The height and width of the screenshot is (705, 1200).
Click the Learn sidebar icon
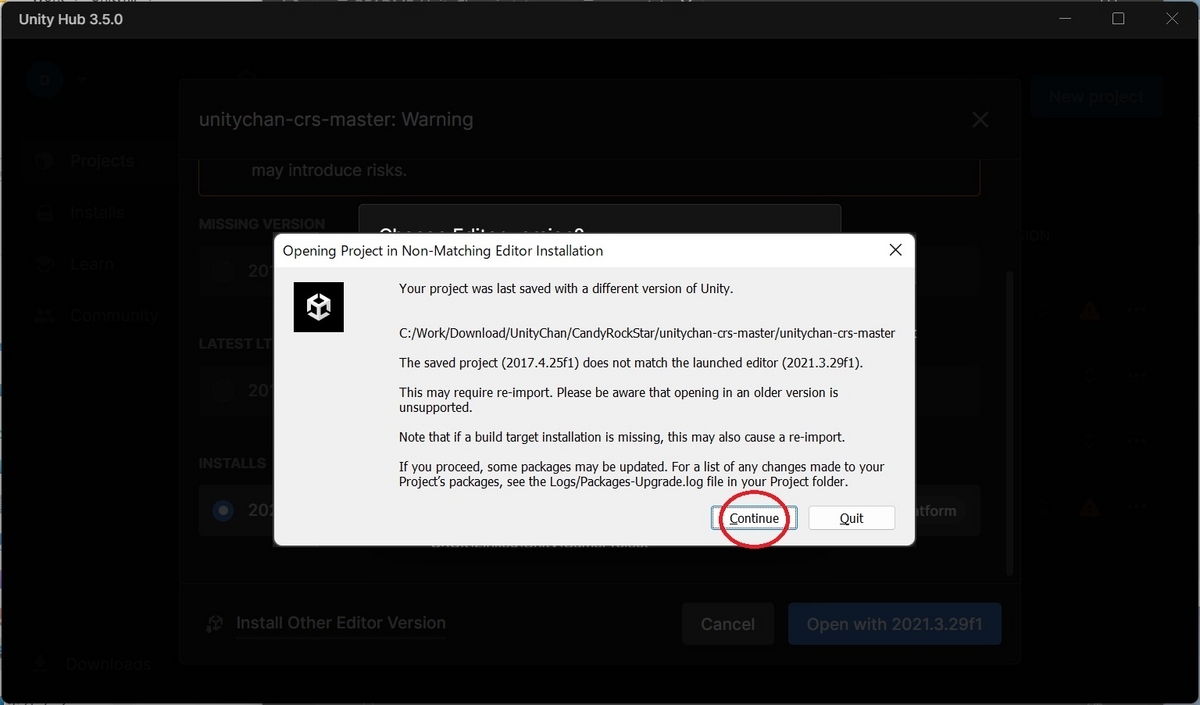(44, 264)
